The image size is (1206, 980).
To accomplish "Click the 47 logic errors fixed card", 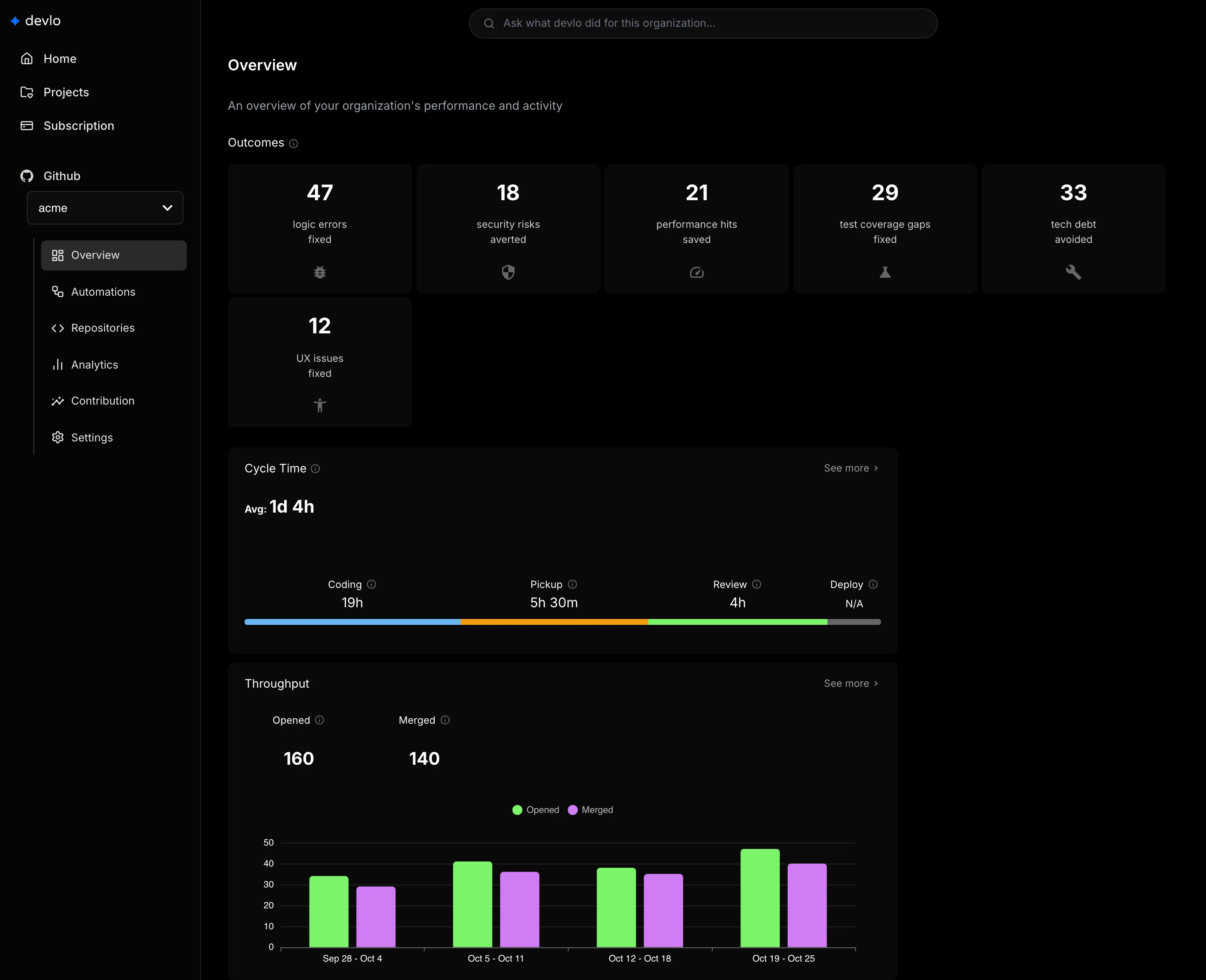I will point(320,229).
